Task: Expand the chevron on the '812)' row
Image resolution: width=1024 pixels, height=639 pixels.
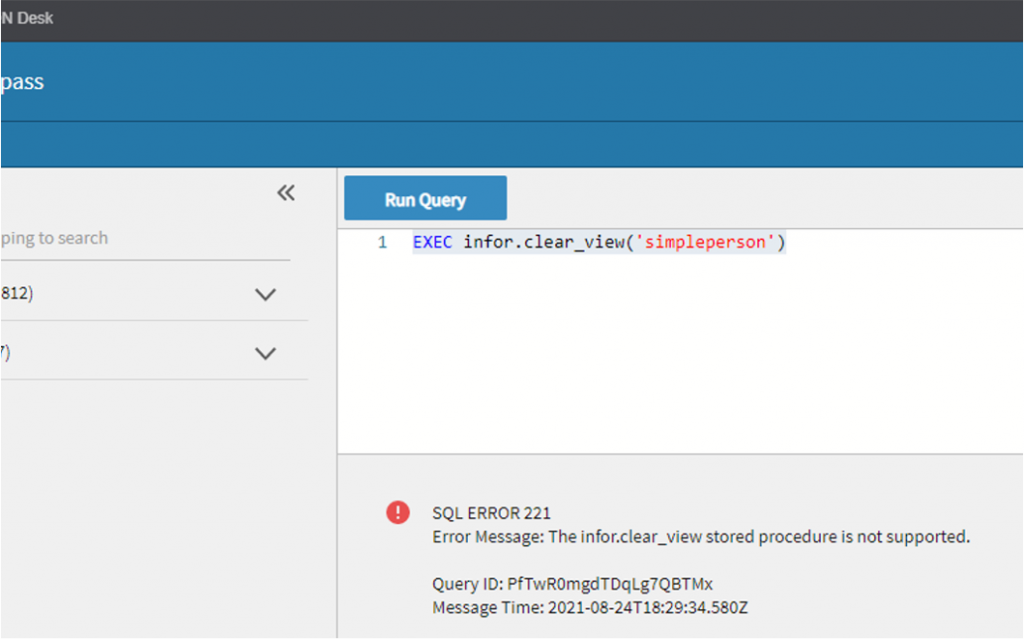Action: click(x=265, y=294)
